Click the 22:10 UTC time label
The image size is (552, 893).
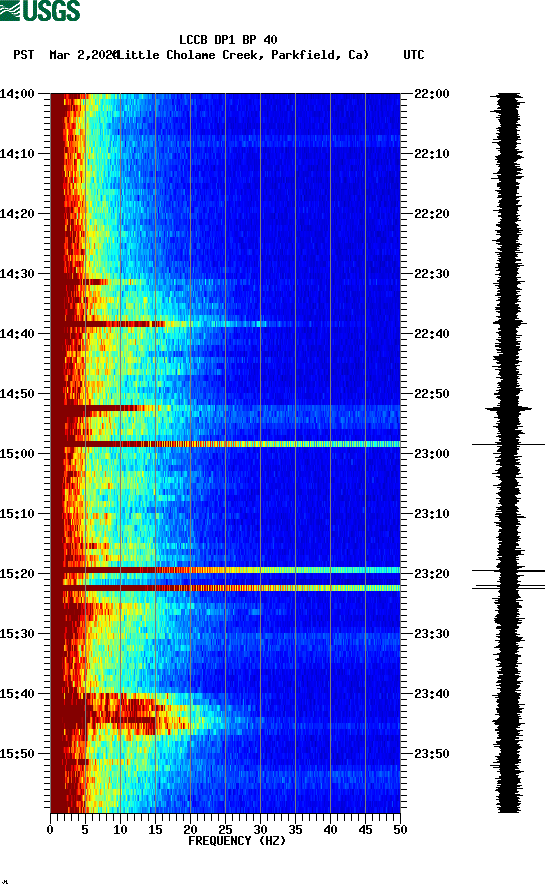click(x=432, y=154)
